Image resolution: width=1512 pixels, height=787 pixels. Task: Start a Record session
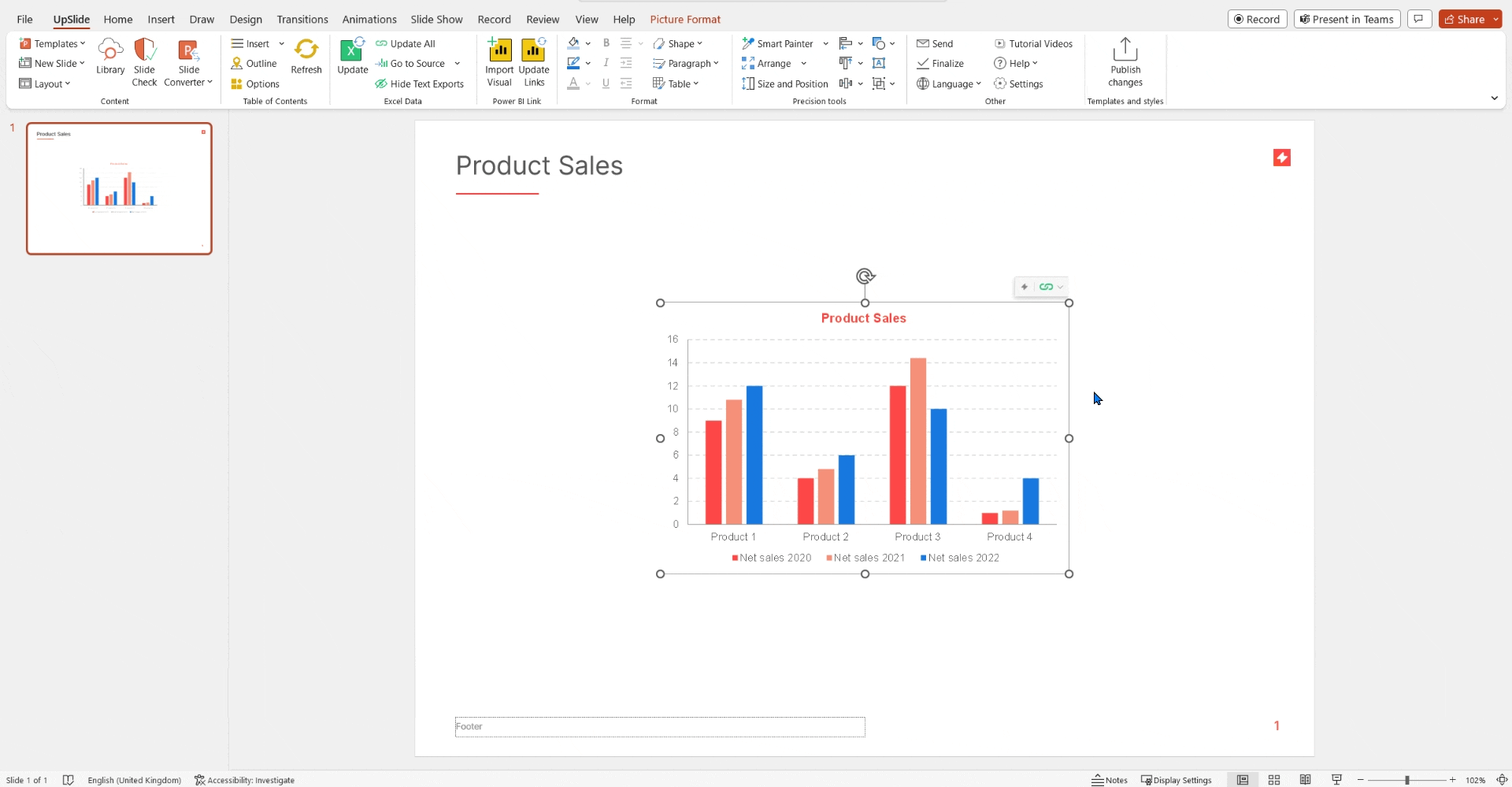[1258, 19]
